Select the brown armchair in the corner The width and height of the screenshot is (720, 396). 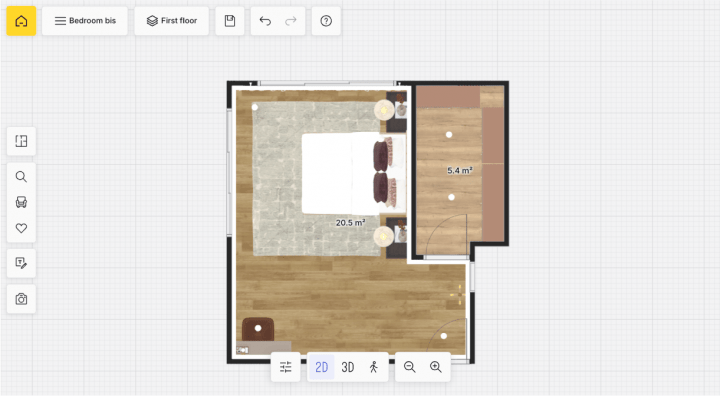tap(258, 329)
